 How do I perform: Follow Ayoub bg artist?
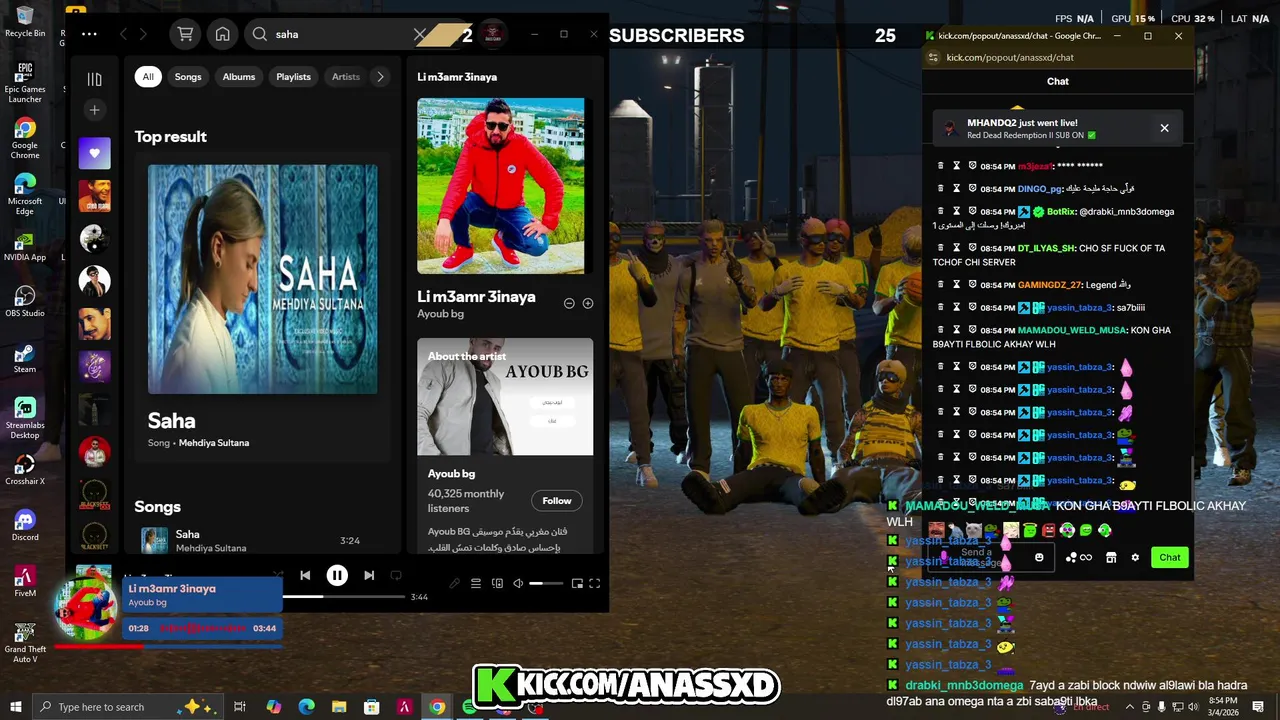557,501
